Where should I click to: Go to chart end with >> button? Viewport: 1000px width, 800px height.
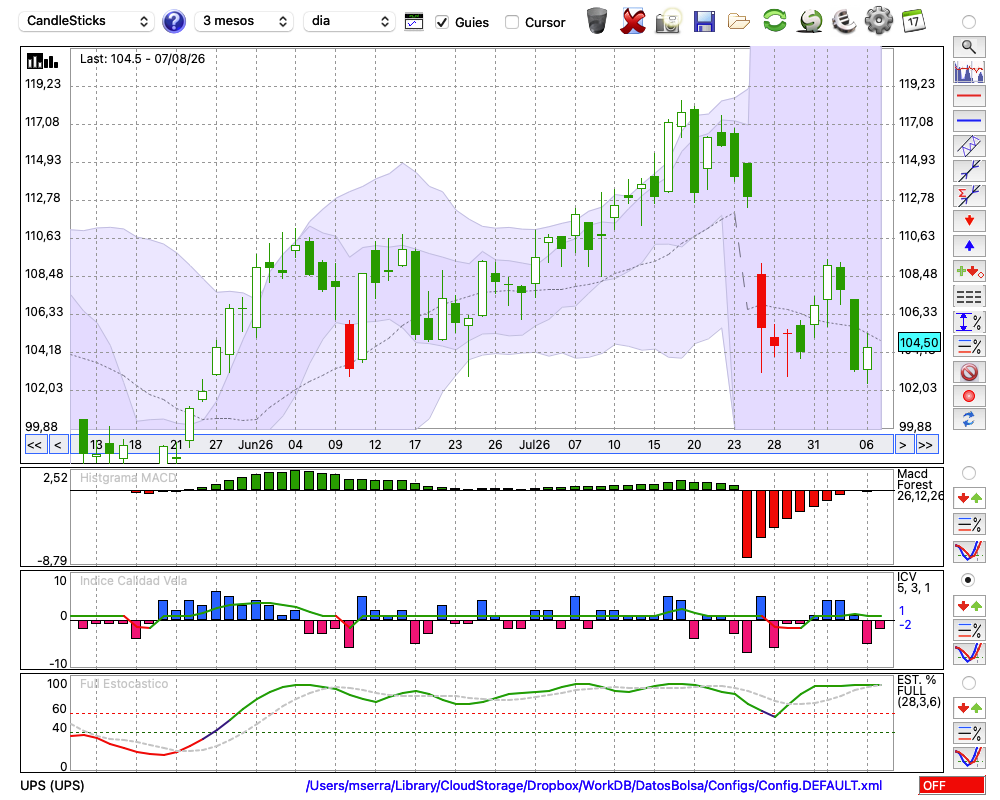[x=927, y=445]
